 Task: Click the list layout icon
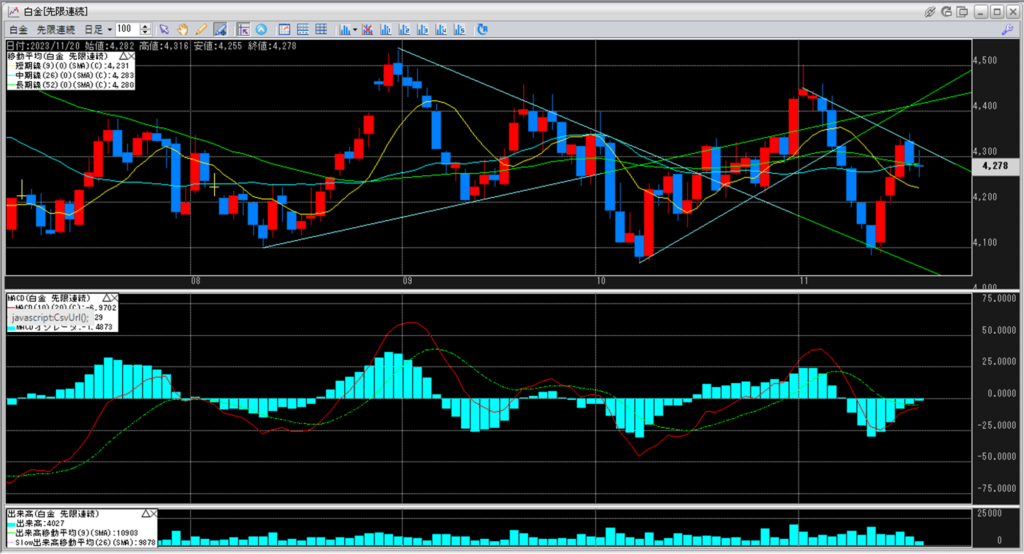click(x=302, y=29)
